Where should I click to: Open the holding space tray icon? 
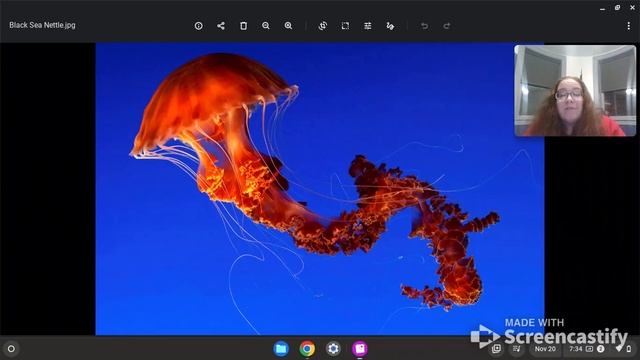[x=517, y=349]
